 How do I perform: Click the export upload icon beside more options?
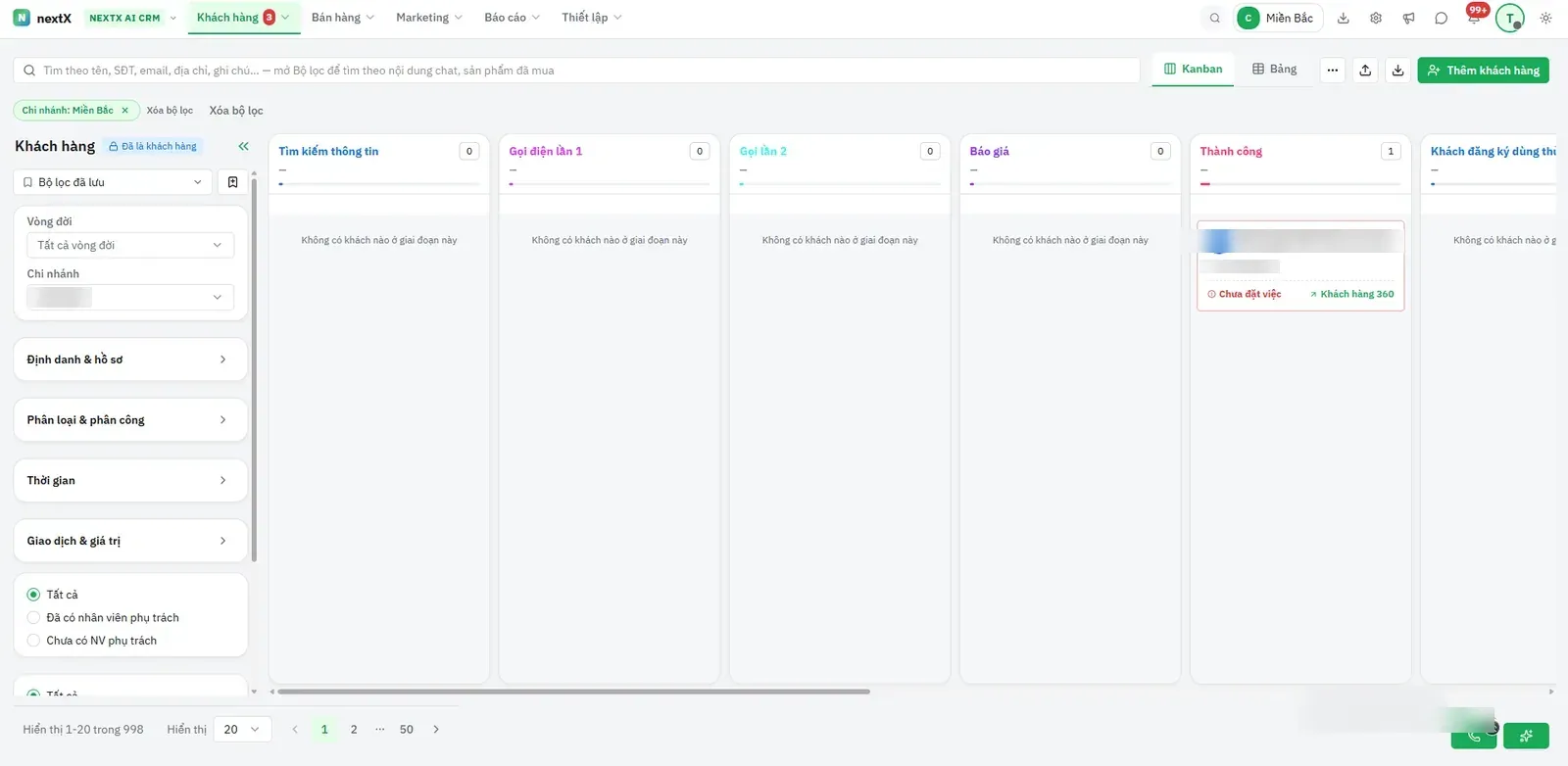pyautogui.click(x=1365, y=71)
